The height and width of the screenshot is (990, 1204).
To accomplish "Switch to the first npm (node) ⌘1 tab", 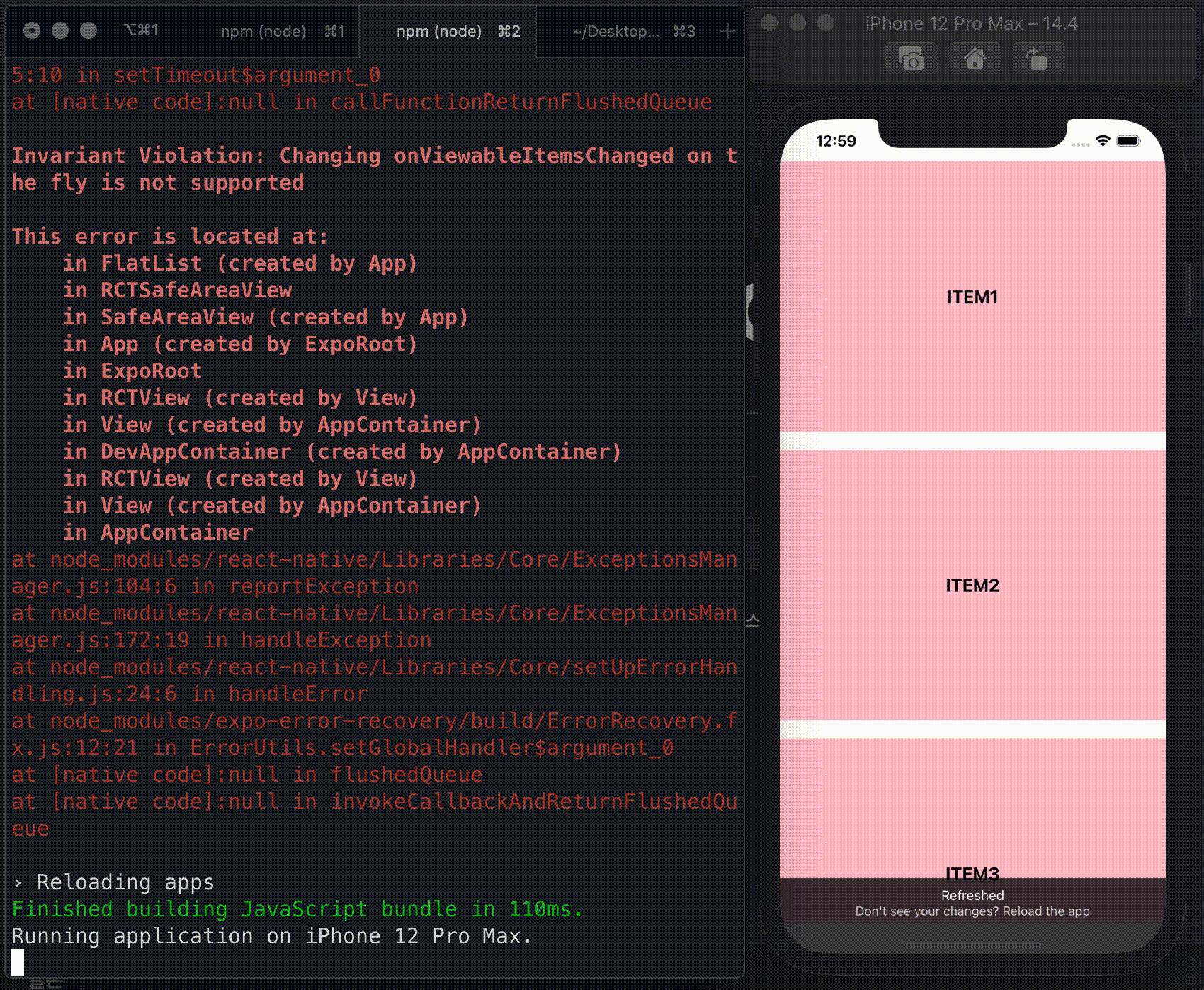I will pyautogui.click(x=282, y=31).
